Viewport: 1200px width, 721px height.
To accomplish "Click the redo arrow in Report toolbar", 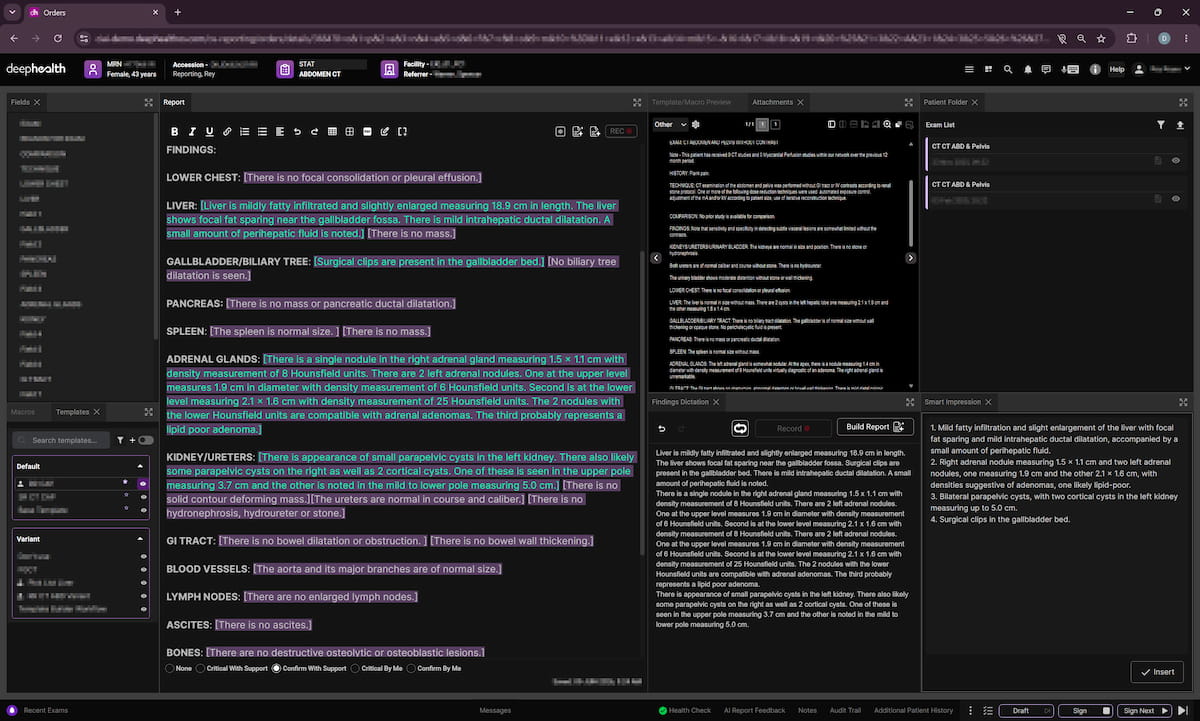I will (x=314, y=131).
